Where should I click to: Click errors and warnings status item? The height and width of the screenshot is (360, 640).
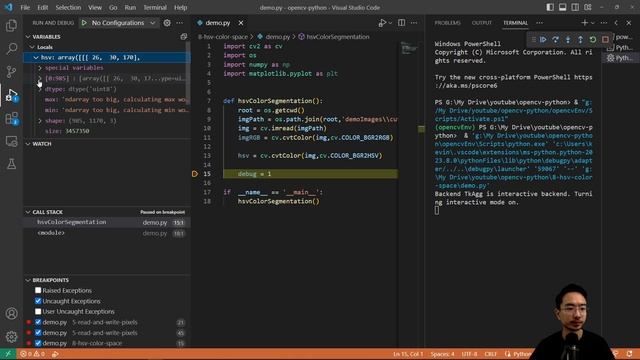coord(33,354)
